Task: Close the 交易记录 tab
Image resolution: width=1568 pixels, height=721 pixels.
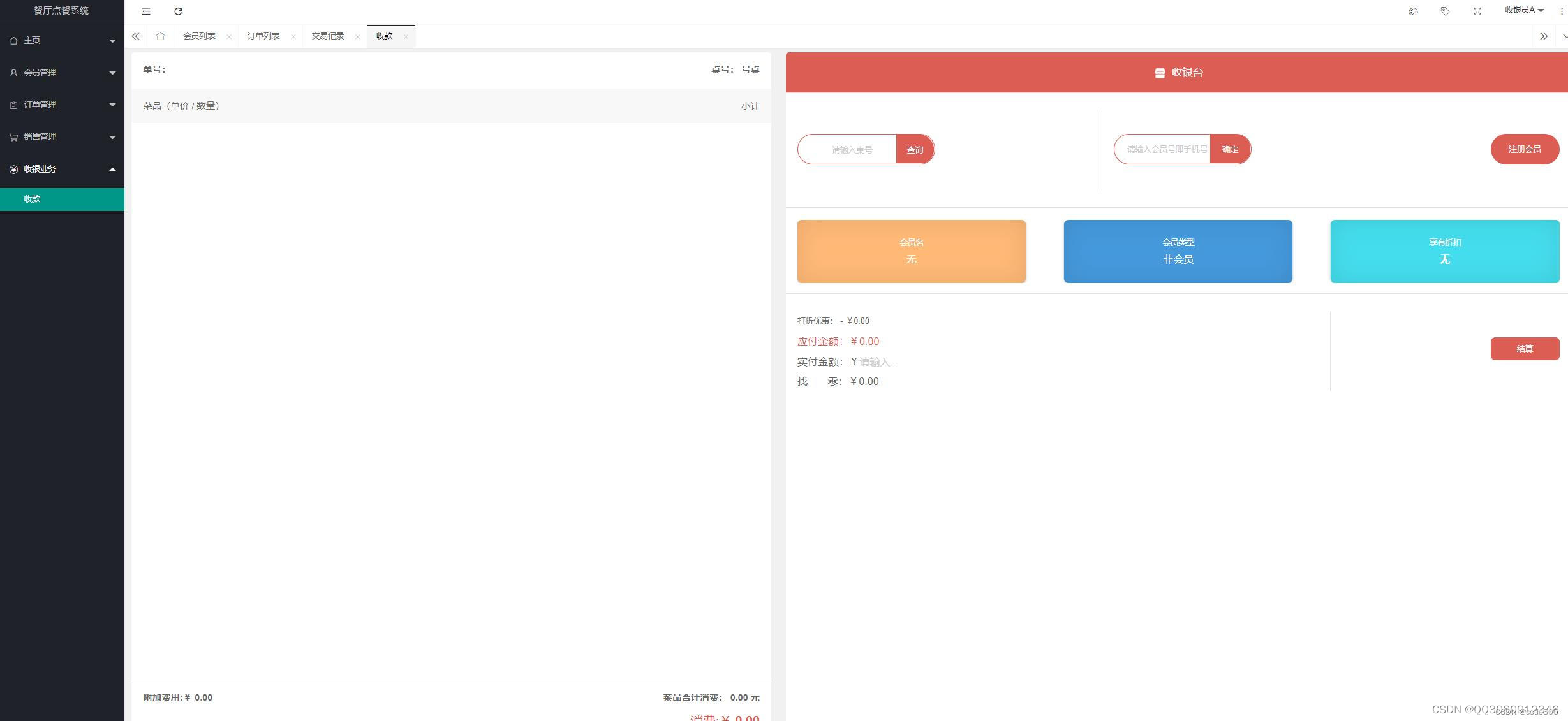Action: (x=358, y=37)
